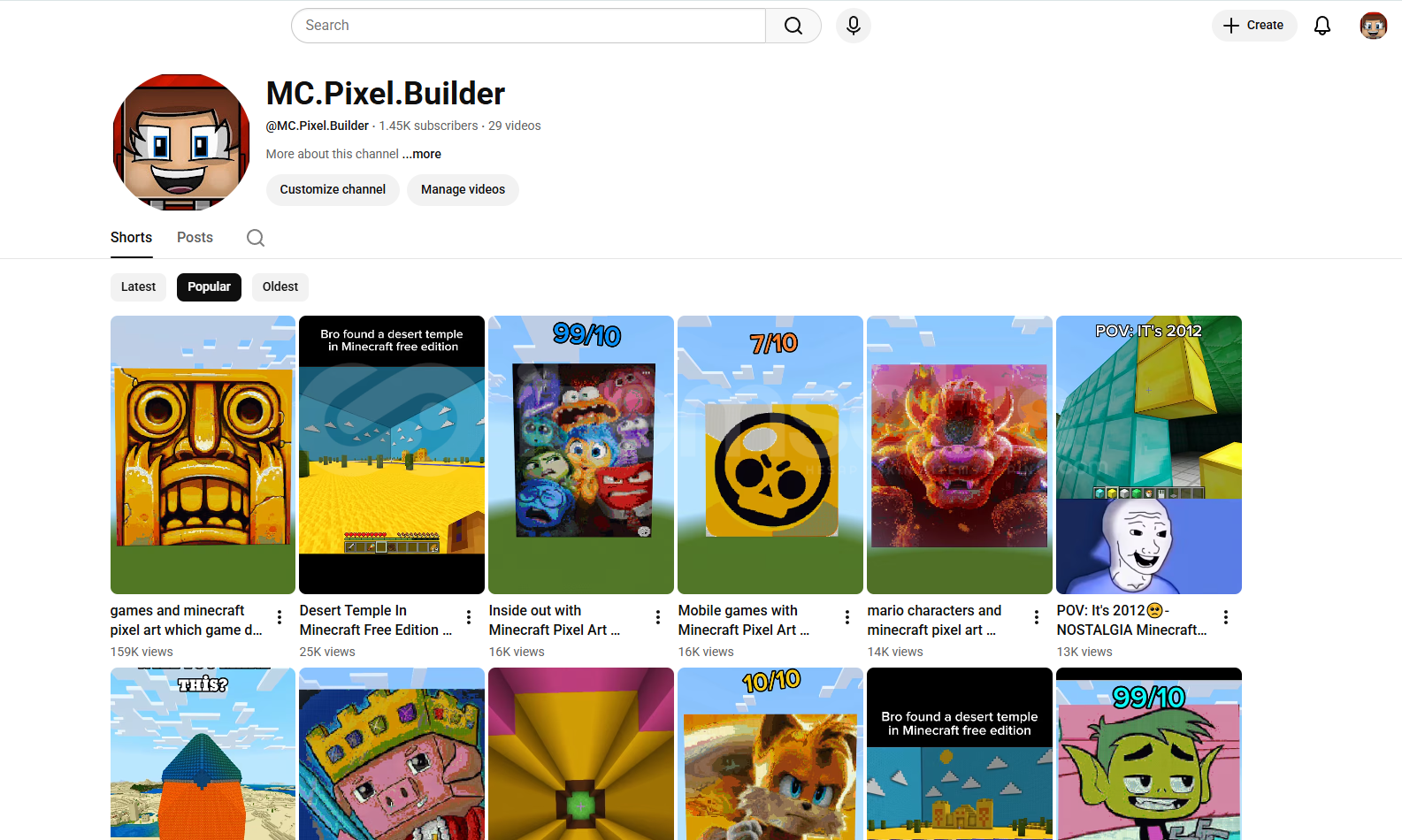Image resolution: width=1402 pixels, height=840 pixels.
Task: Click the '159K views' text
Action: 142,652
